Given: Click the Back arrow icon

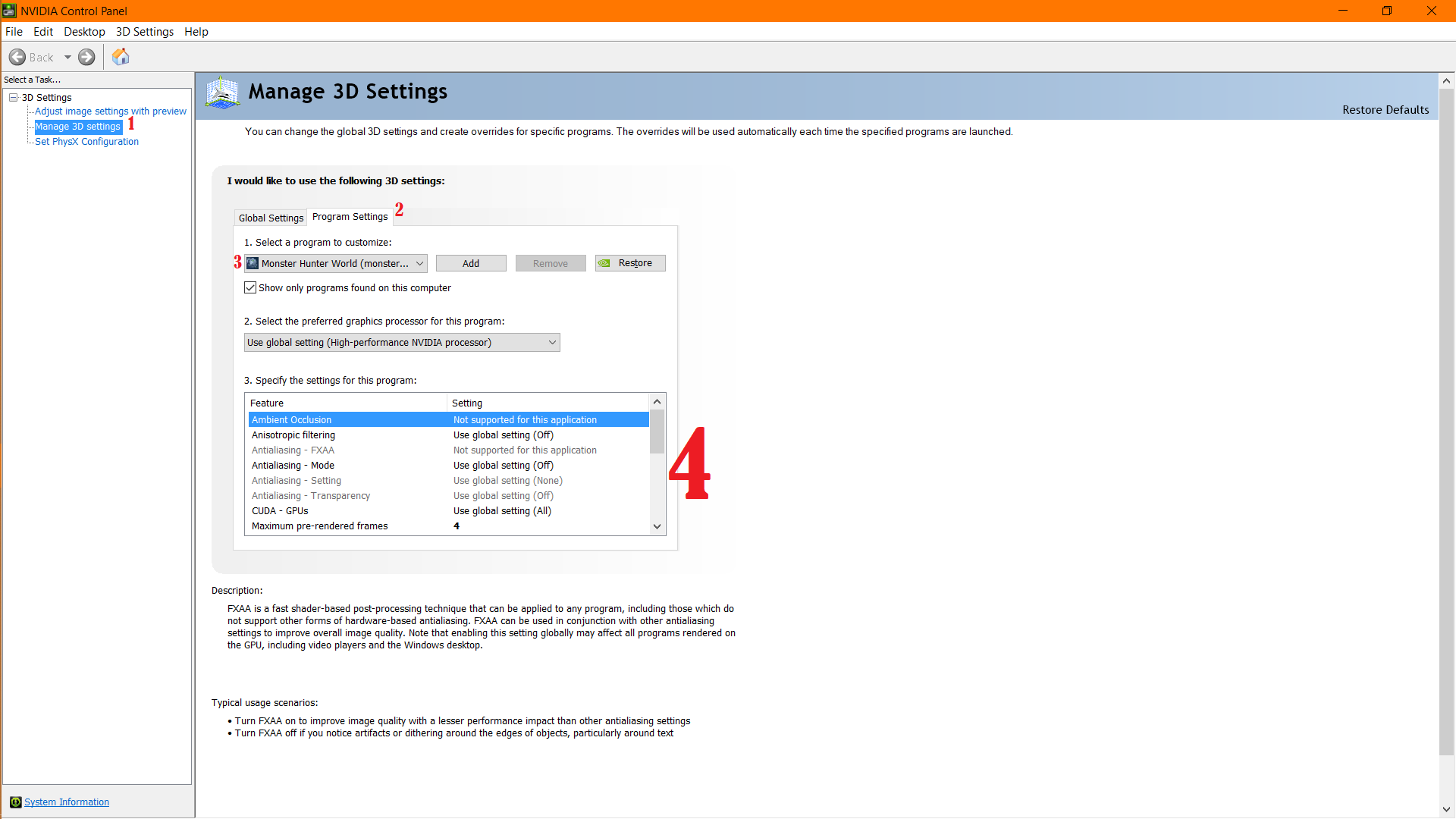Looking at the screenshot, I should (x=17, y=57).
